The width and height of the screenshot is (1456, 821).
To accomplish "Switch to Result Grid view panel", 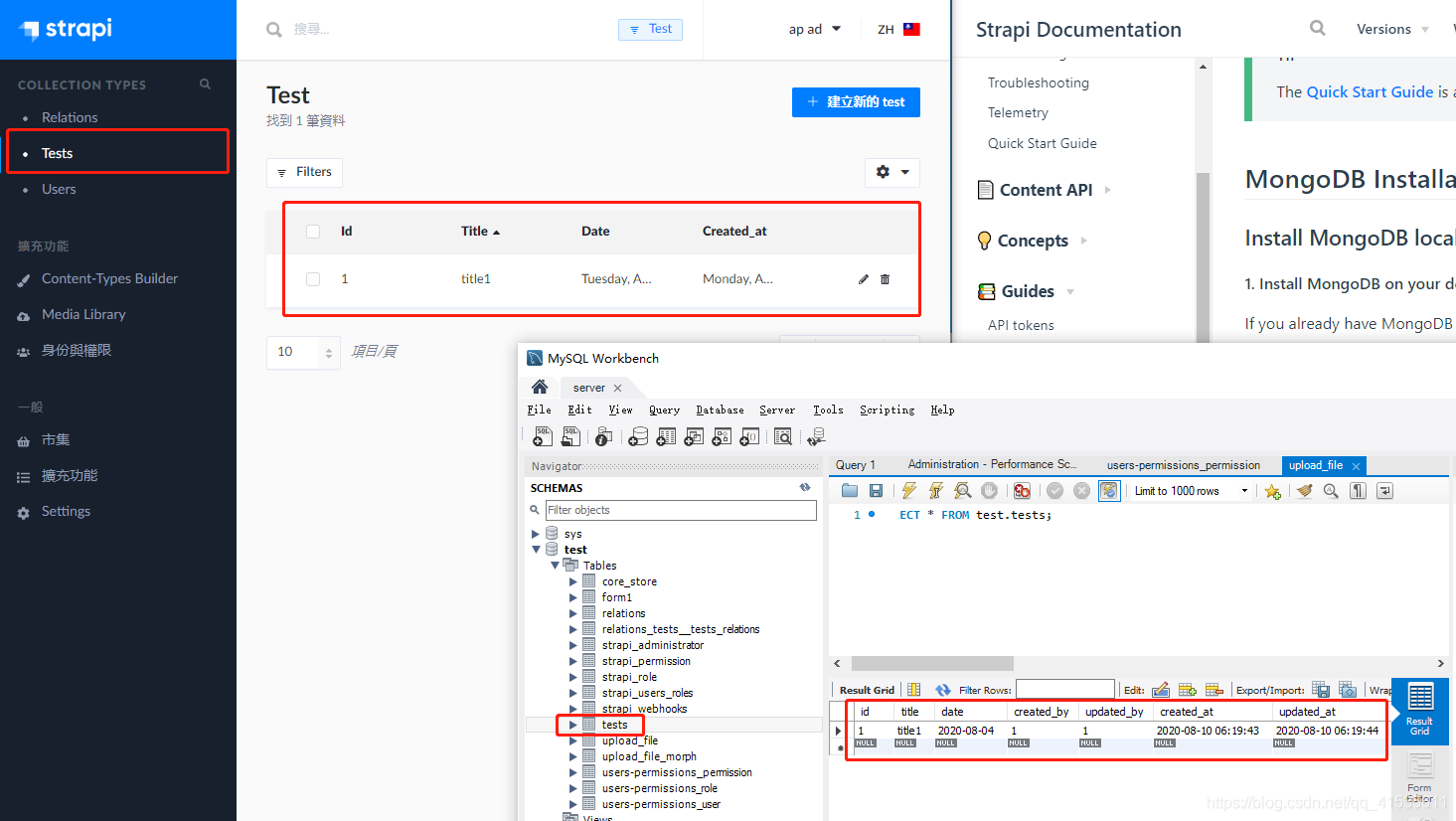I will coord(1420,711).
